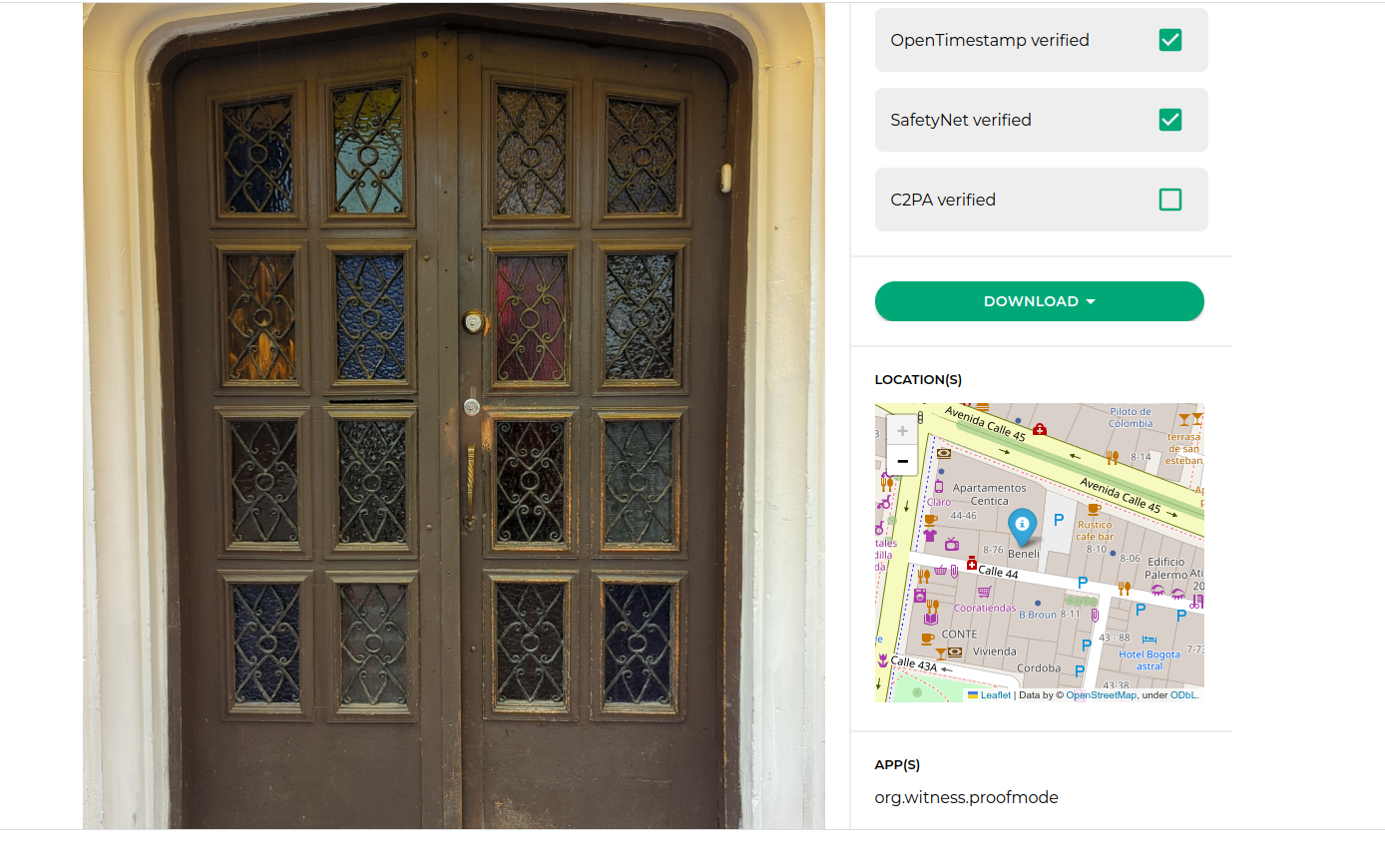Click the Rustico cafe bar coffee icon
The image size is (1385, 868).
[x=1094, y=510]
